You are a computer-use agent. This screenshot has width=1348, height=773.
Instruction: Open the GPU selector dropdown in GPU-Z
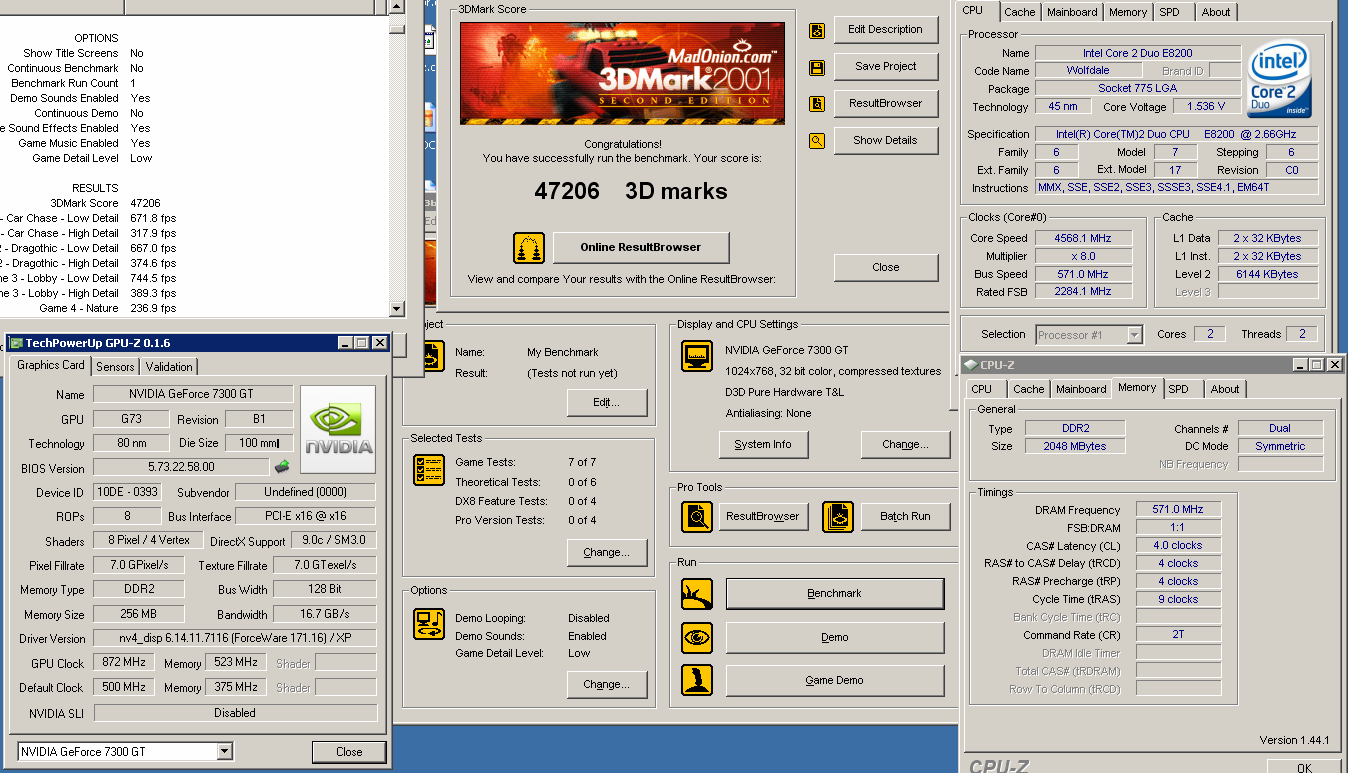coord(225,752)
